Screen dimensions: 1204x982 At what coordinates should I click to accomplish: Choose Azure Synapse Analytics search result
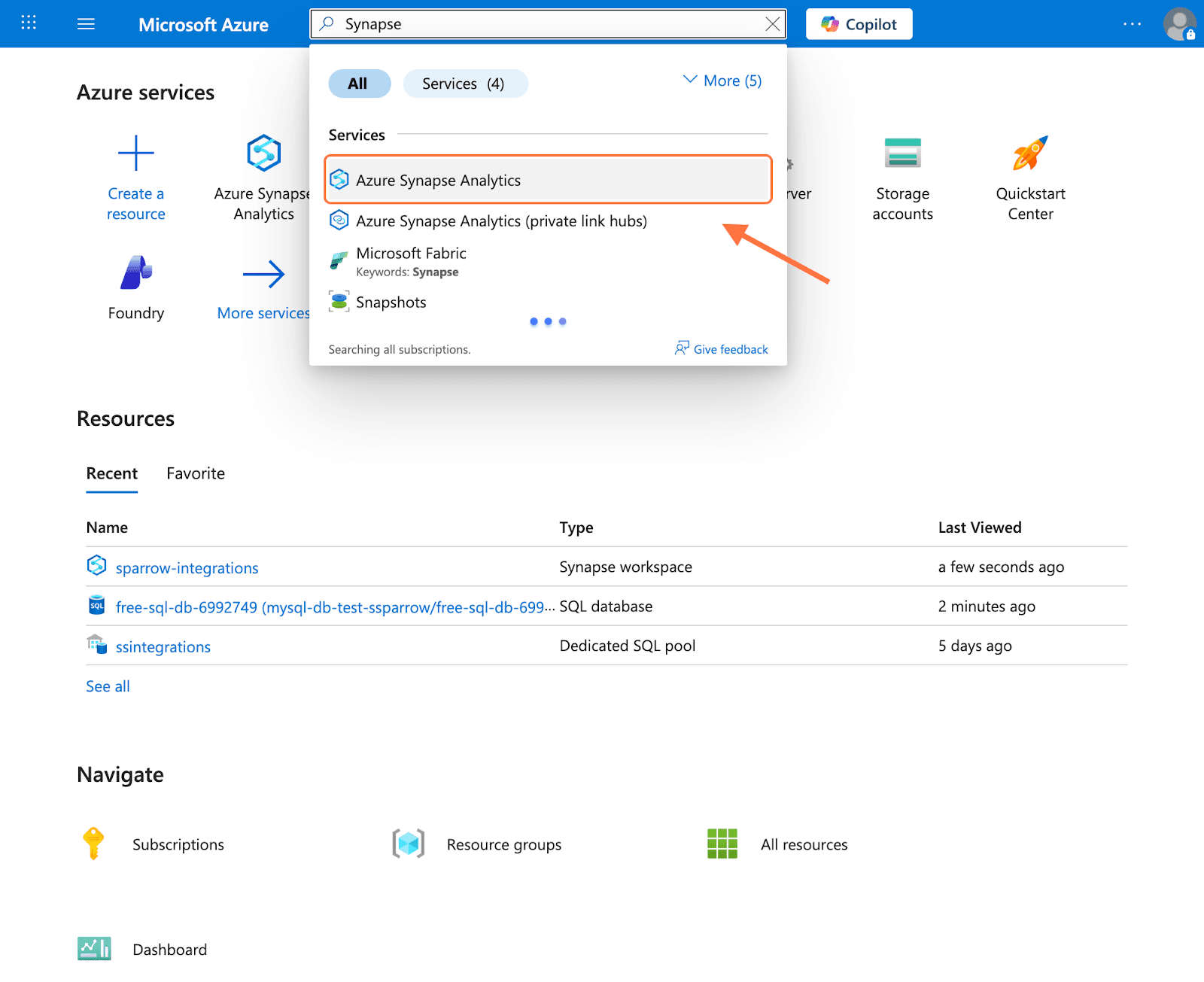click(438, 181)
